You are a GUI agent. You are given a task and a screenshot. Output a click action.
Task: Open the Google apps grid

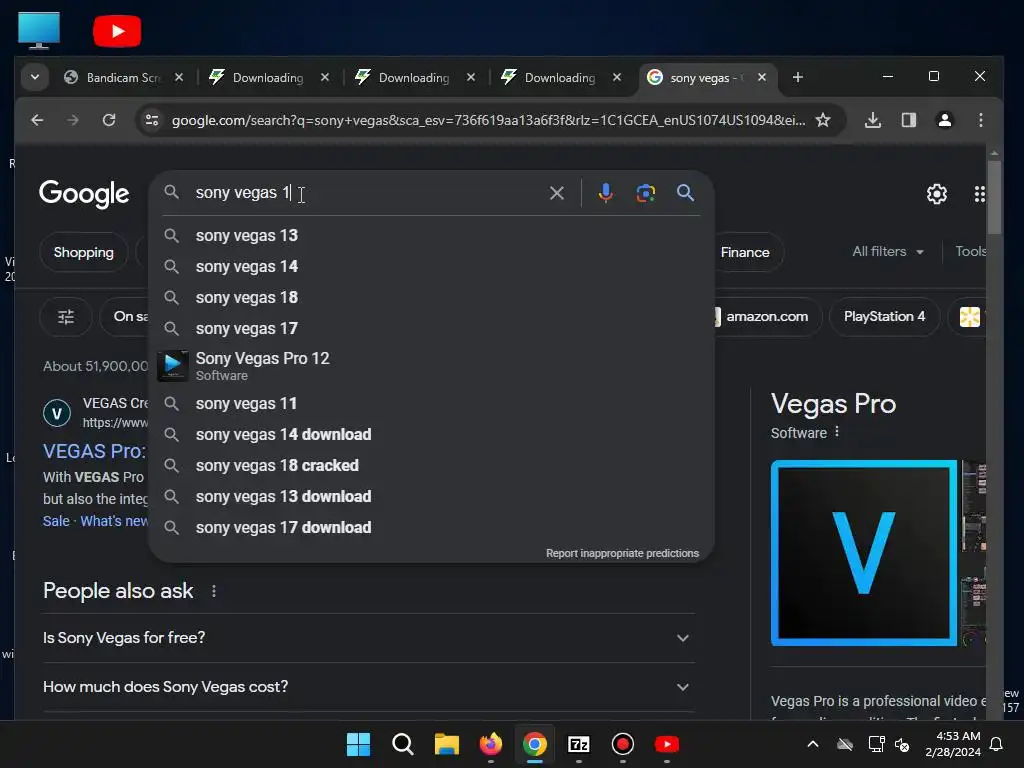coord(979,194)
